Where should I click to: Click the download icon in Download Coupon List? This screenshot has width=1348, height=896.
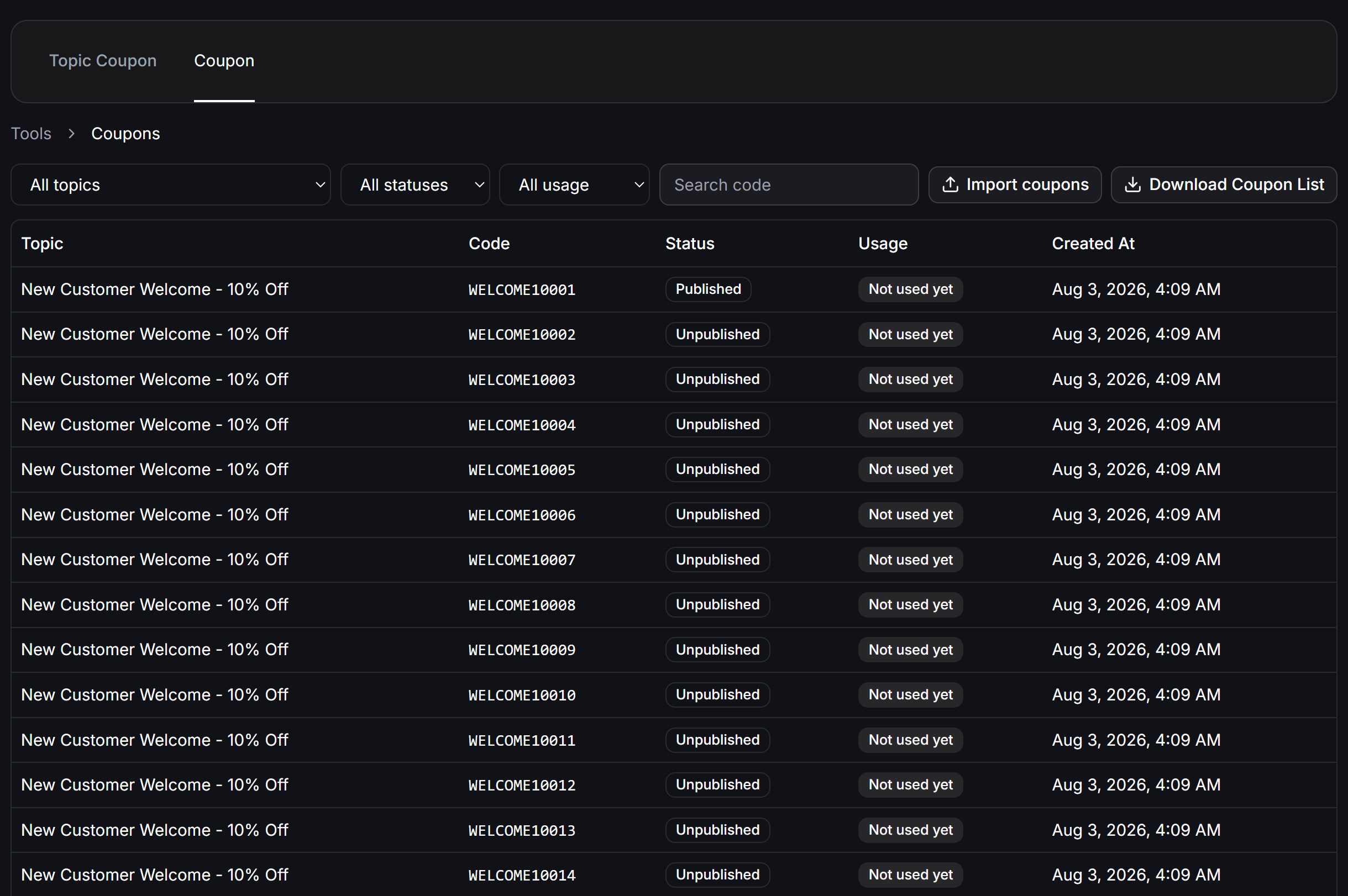pyautogui.click(x=1132, y=185)
